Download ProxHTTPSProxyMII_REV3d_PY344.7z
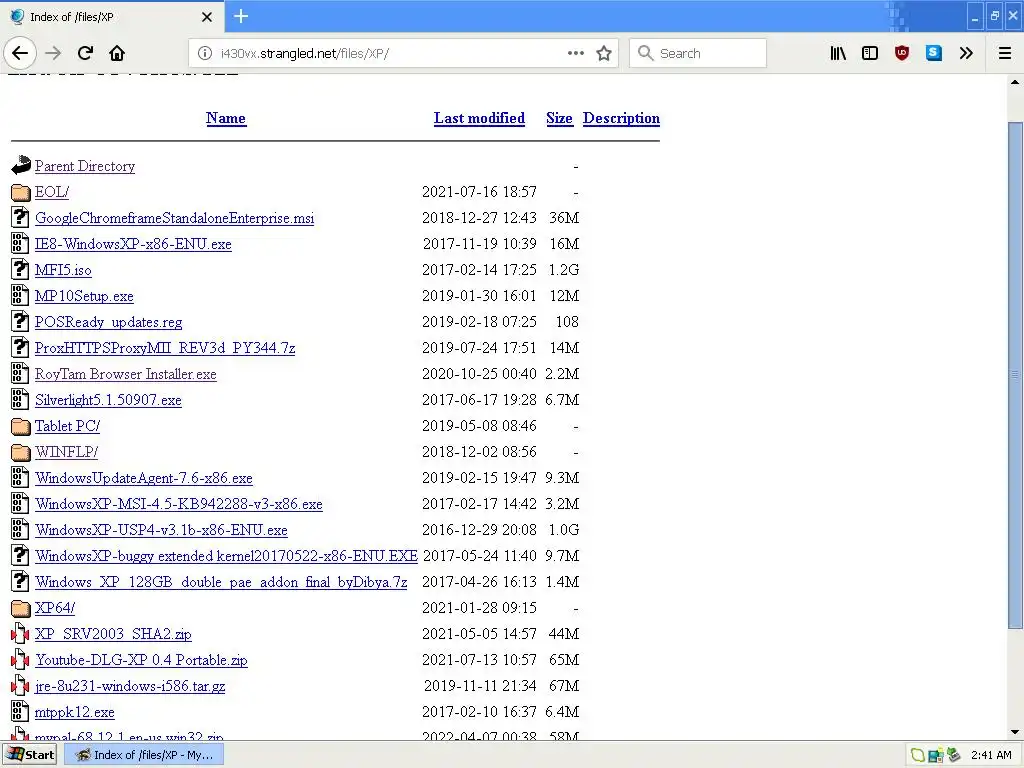This screenshot has height=768, width=1024. tap(165, 348)
